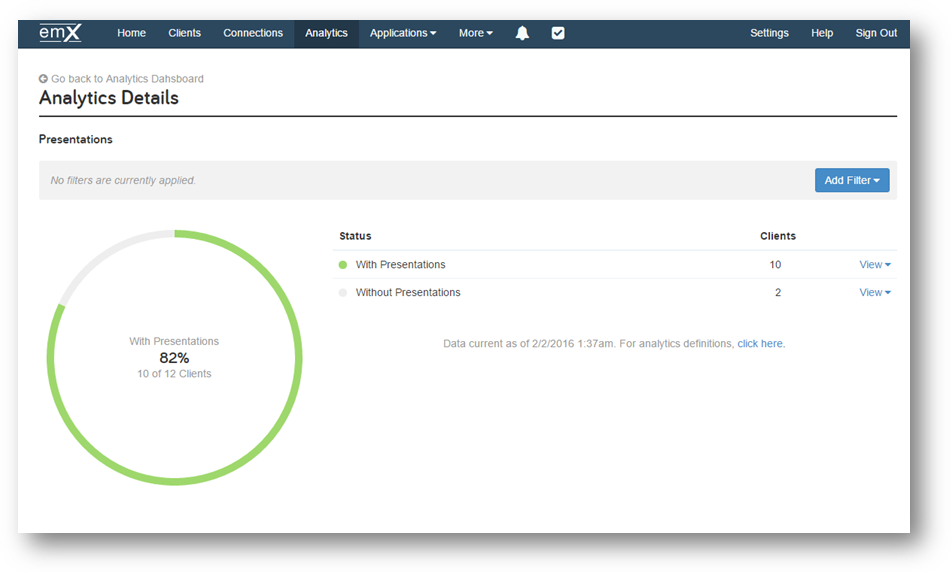Click 'With Presentations' label inside the donut

pos(174,342)
